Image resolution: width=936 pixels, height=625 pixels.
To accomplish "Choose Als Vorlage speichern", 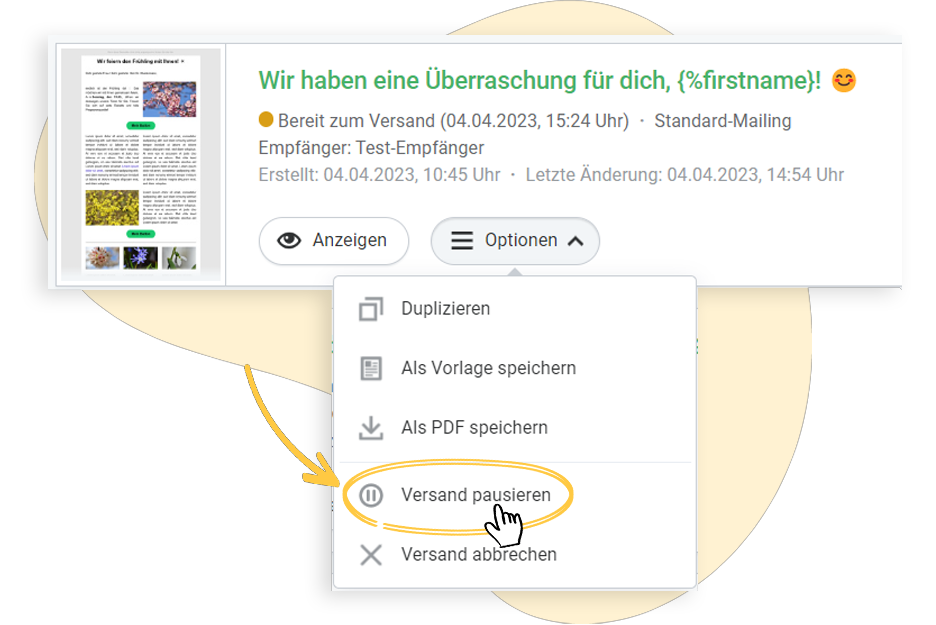I will (488, 368).
